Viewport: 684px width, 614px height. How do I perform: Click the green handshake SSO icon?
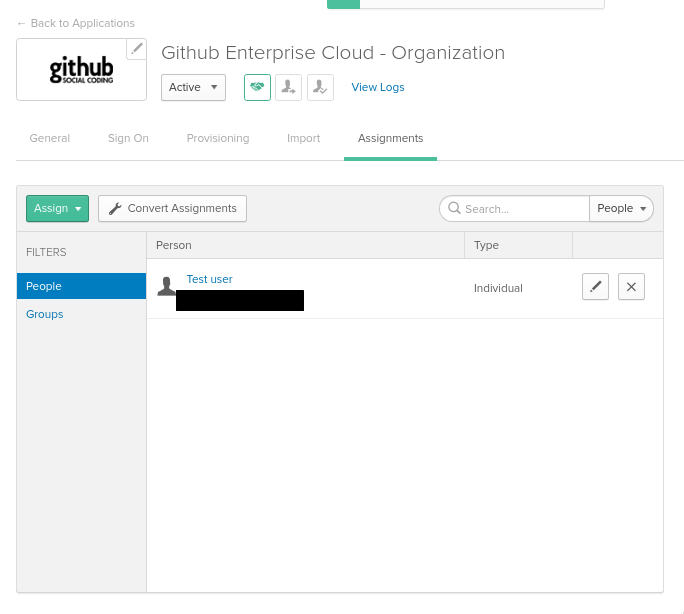(257, 87)
